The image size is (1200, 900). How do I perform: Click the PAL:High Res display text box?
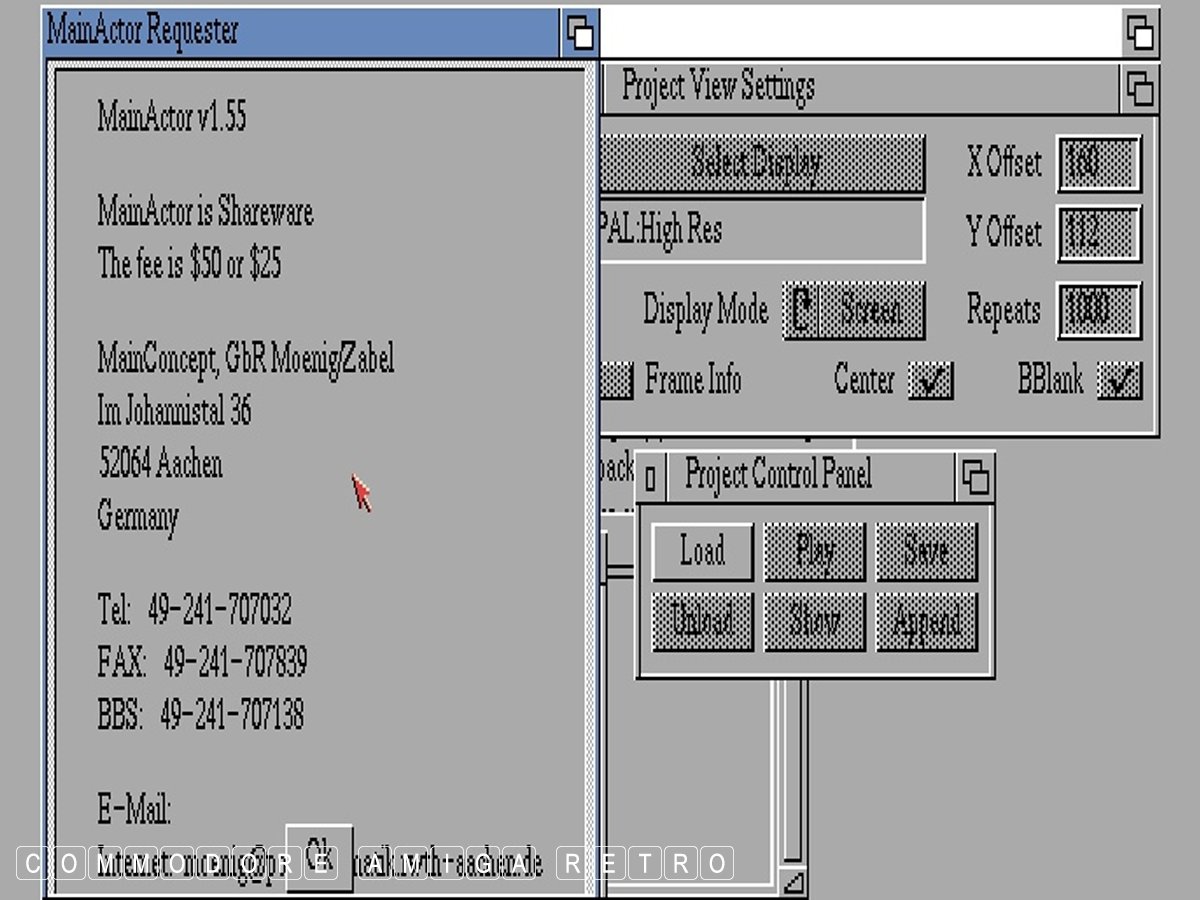pyautogui.click(x=762, y=231)
